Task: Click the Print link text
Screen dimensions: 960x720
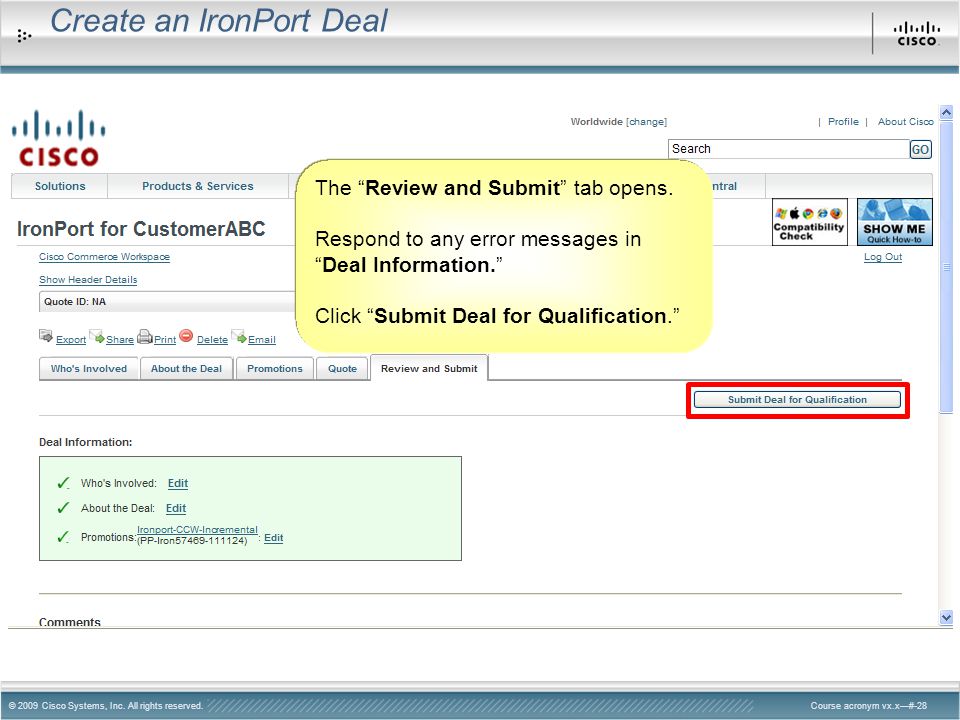Action: (165, 340)
